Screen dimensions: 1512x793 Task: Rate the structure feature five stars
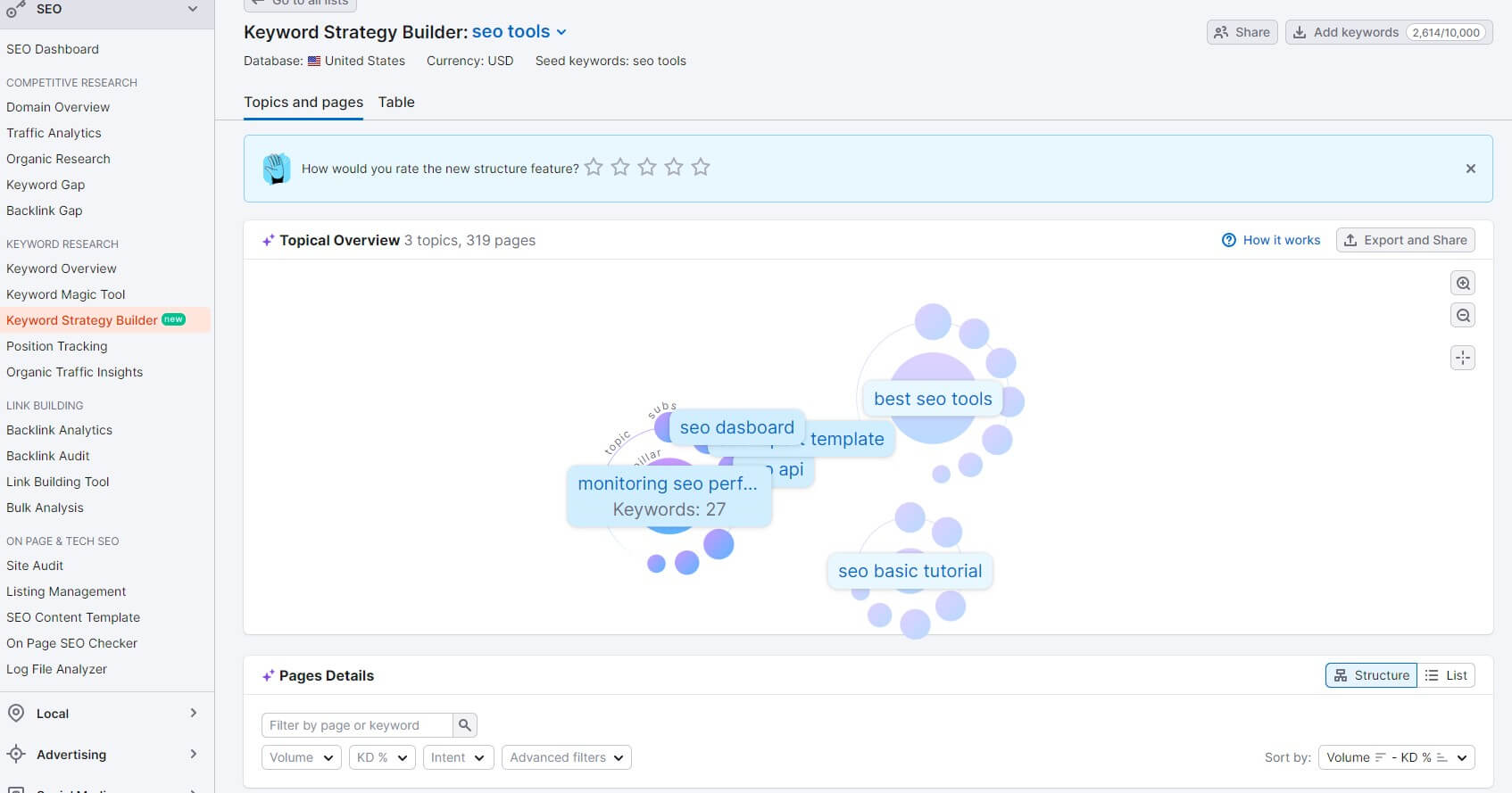pyautogui.click(x=701, y=167)
